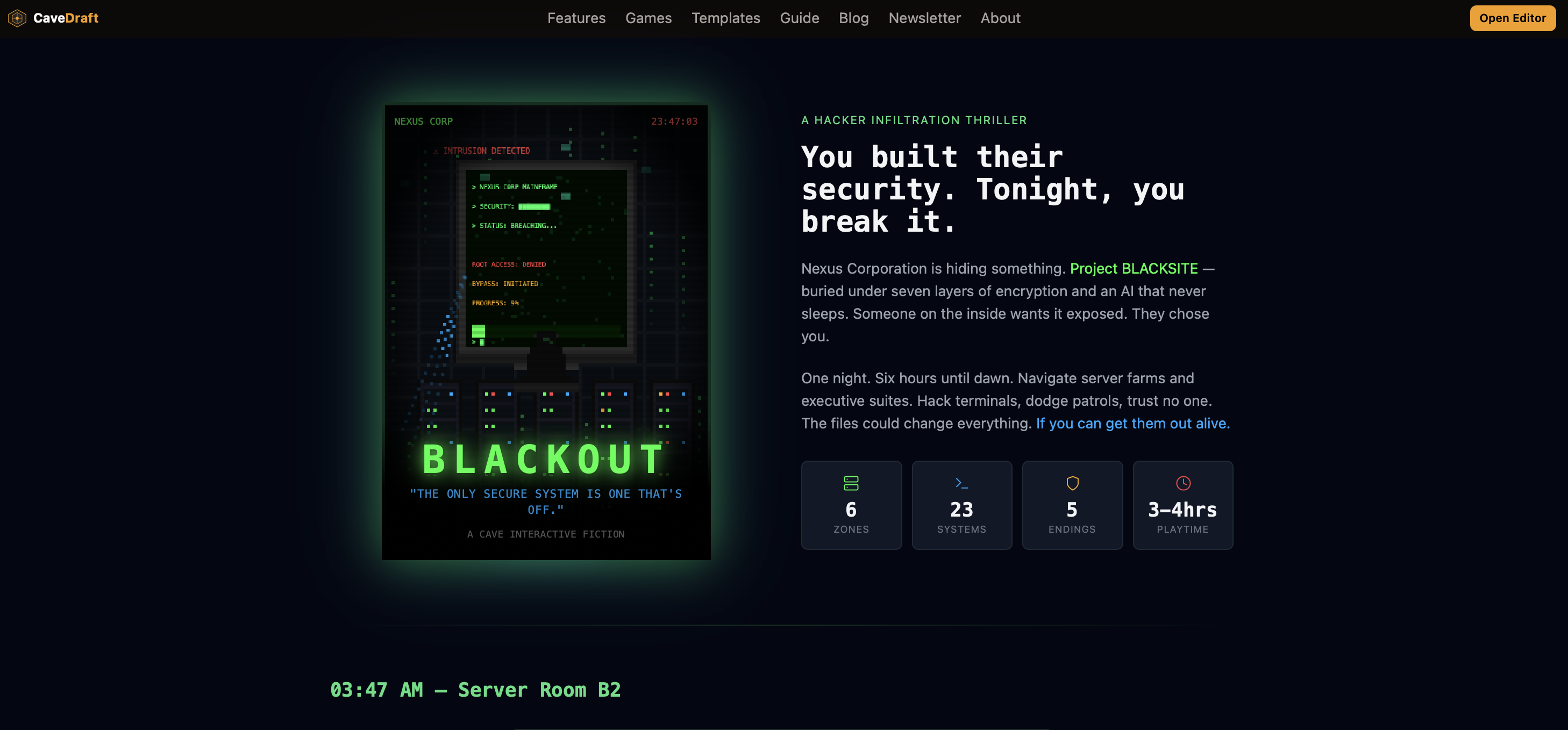Screen dimensions: 1568x730
Task: Open the About page
Action: coord(1000,18)
